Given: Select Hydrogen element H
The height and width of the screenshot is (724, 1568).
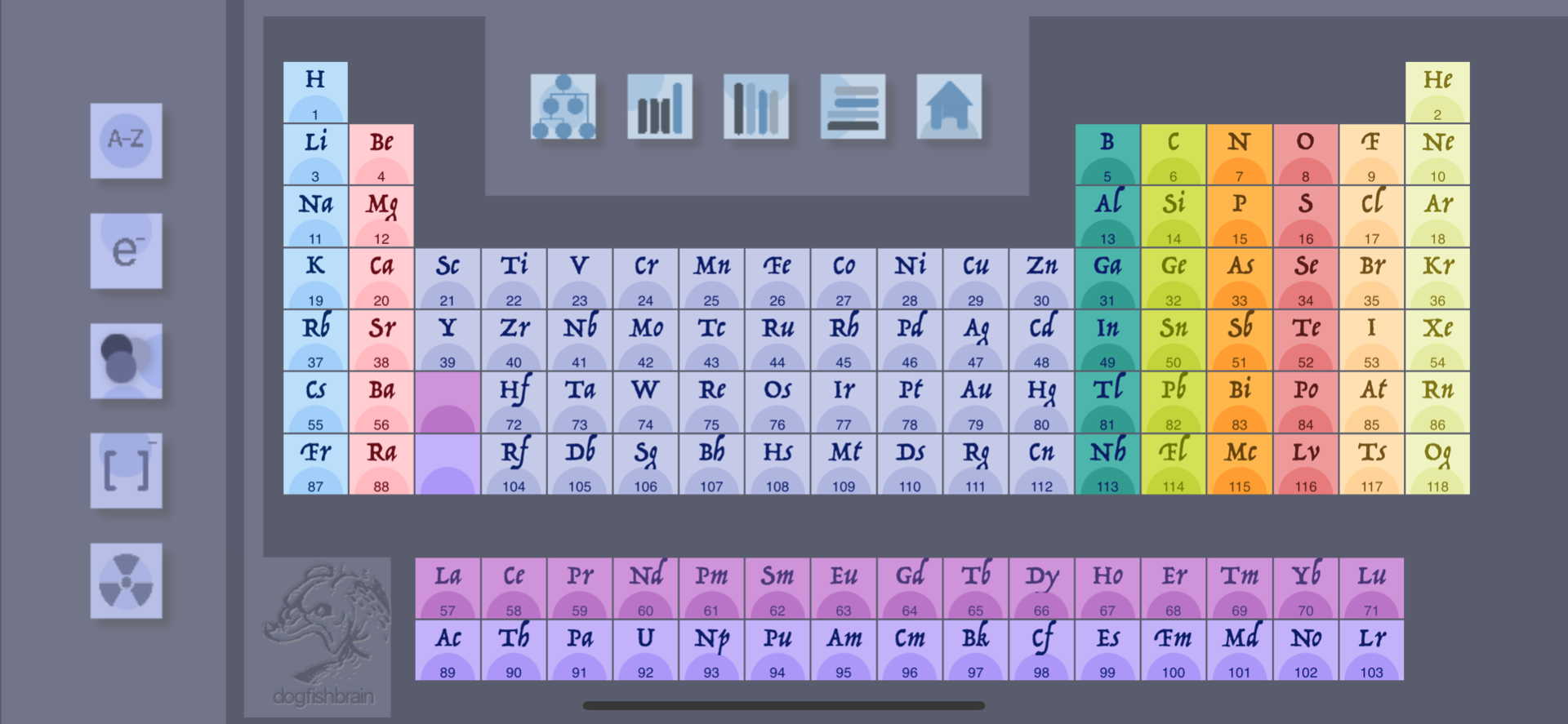Looking at the screenshot, I should pos(315,92).
